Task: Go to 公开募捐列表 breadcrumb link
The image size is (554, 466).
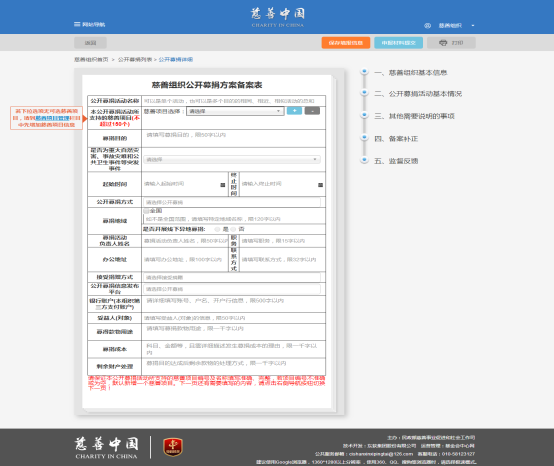Action: 135,59
